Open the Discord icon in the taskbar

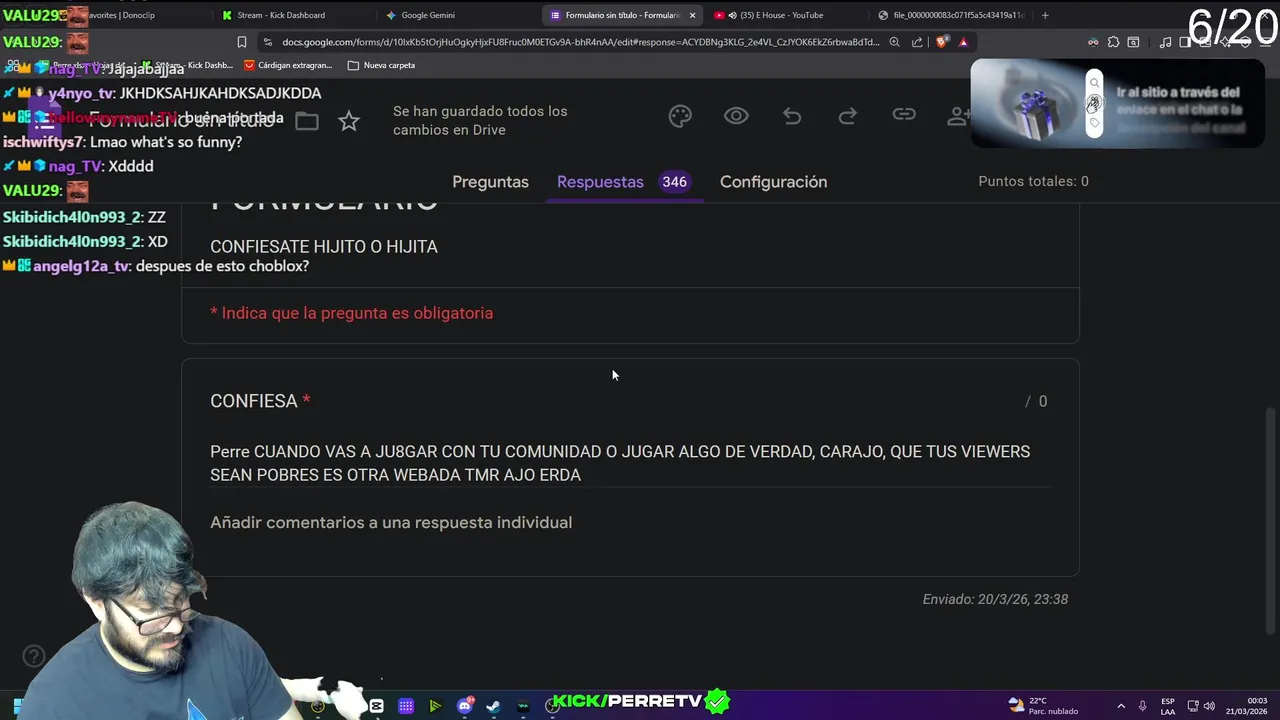point(464,706)
